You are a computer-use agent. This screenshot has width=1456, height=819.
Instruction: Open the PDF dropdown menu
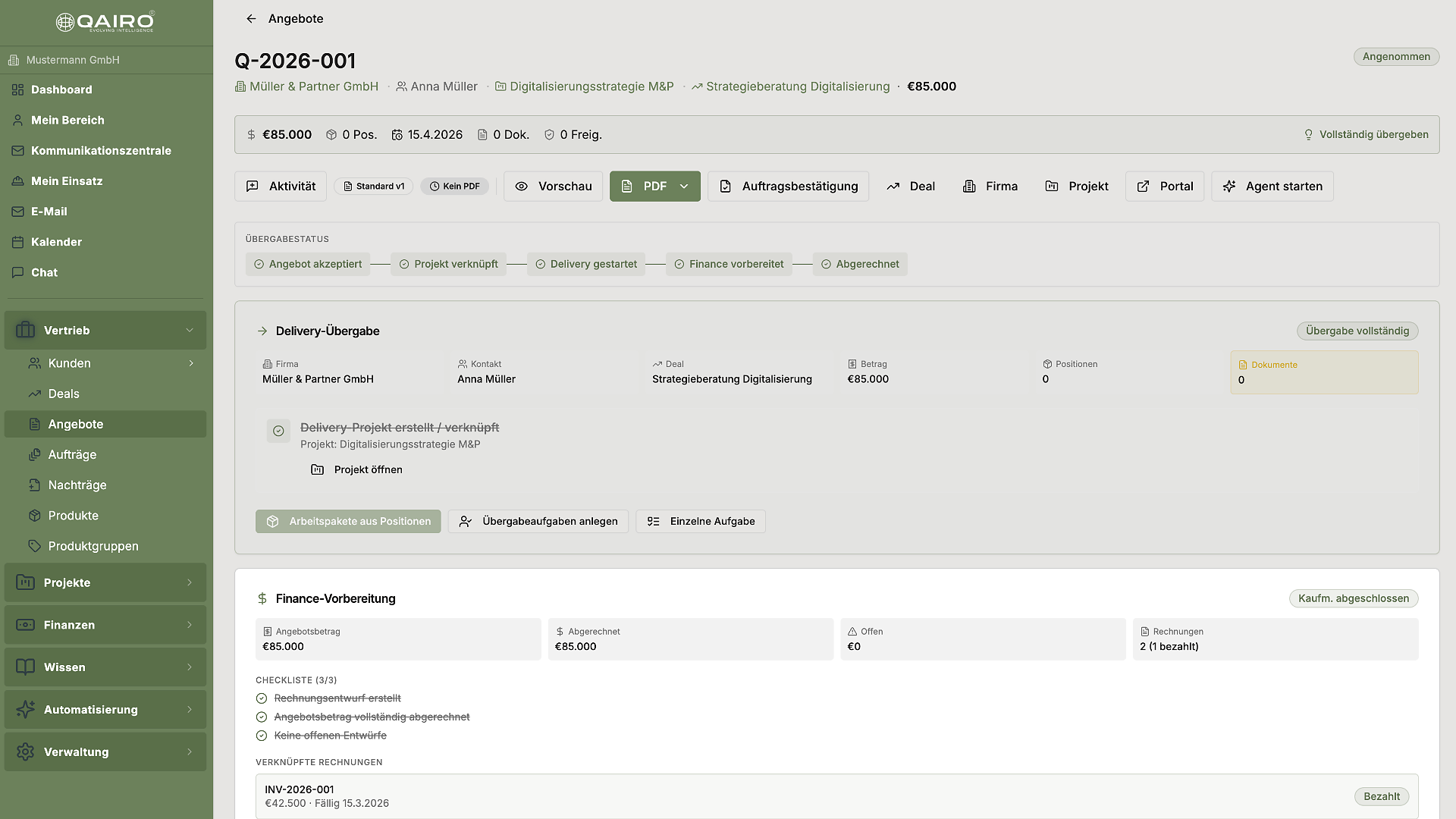(684, 186)
